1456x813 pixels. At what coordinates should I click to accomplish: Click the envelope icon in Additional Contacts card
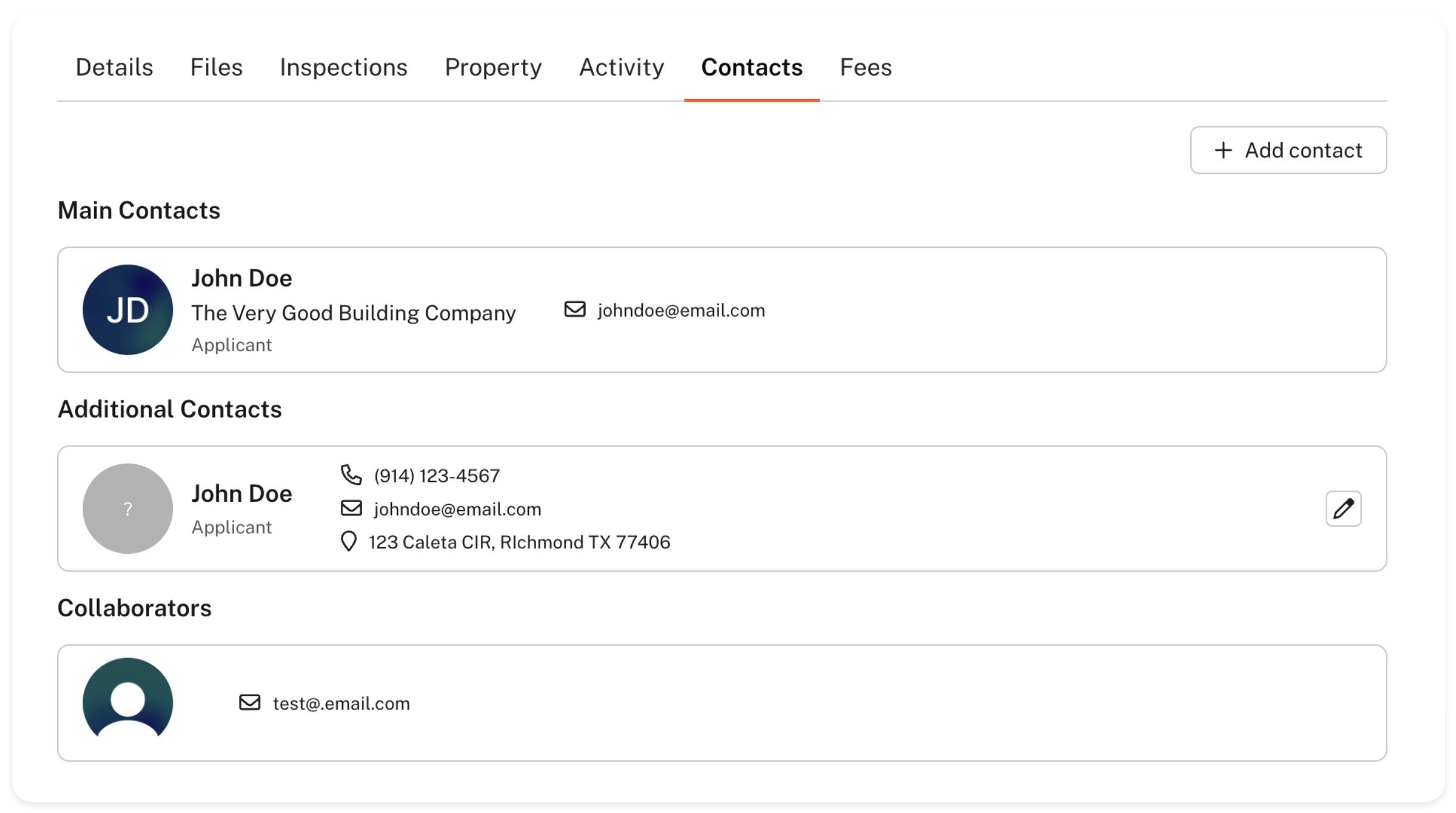351,508
